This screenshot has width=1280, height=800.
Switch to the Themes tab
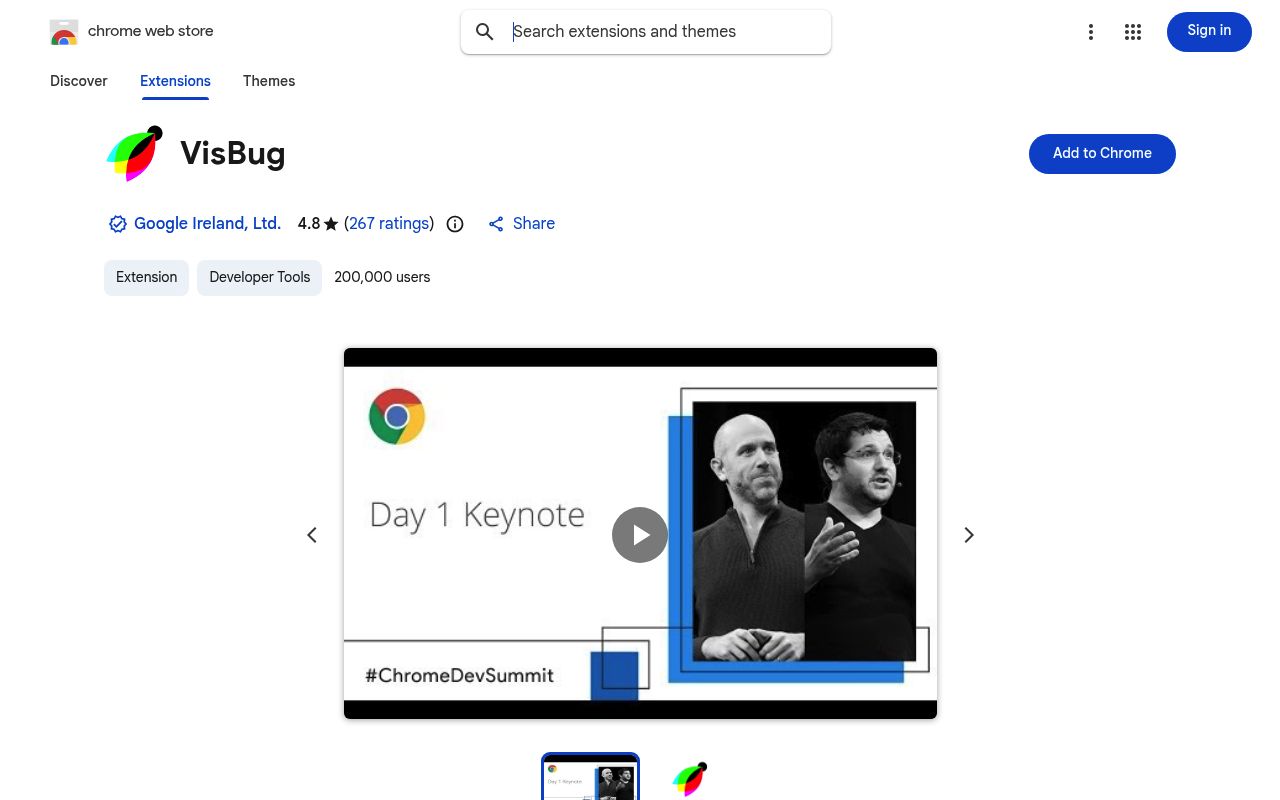click(x=269, y=81)
